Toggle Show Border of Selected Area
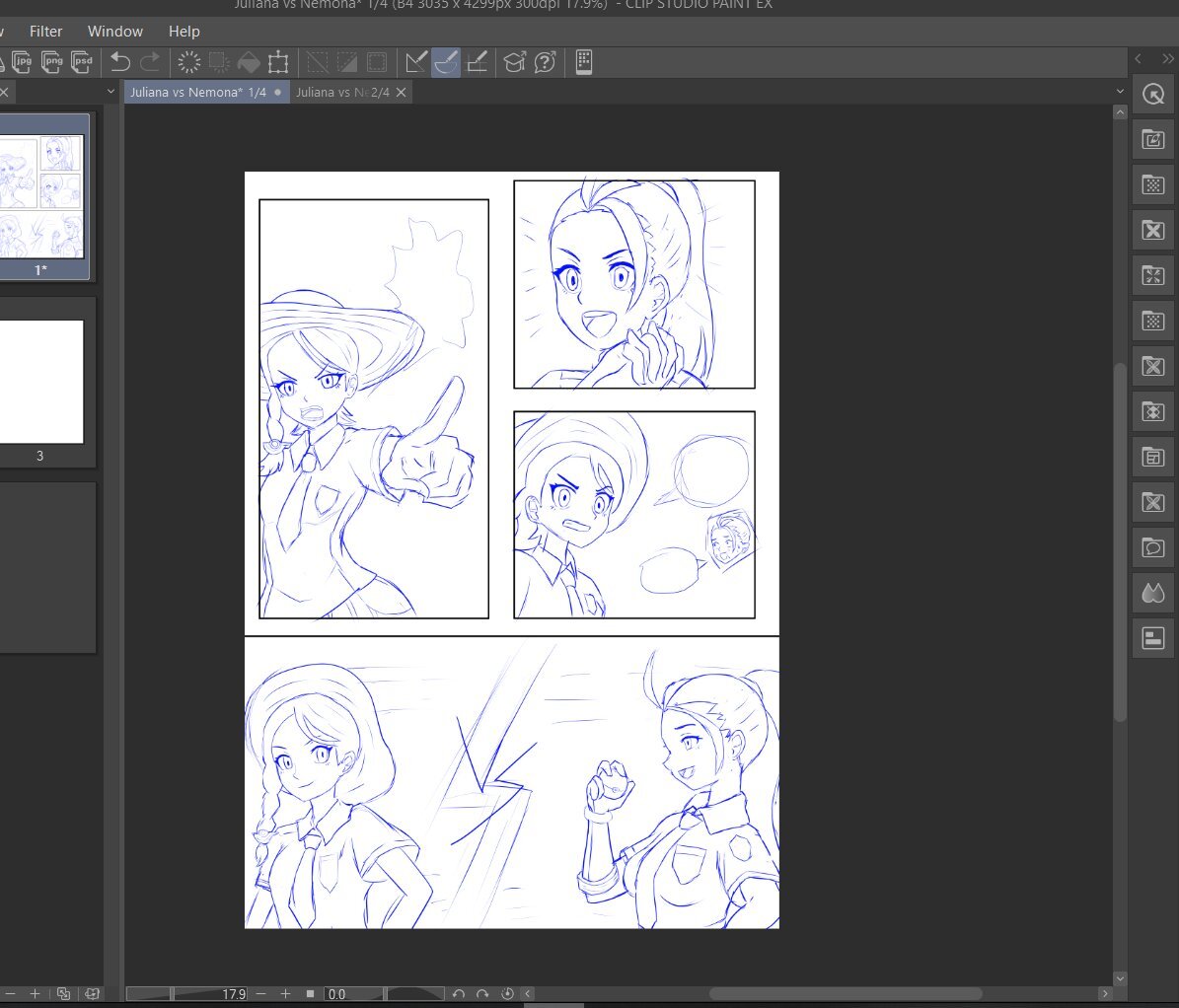This screenshot has width=1179, height=1008. 377,61
